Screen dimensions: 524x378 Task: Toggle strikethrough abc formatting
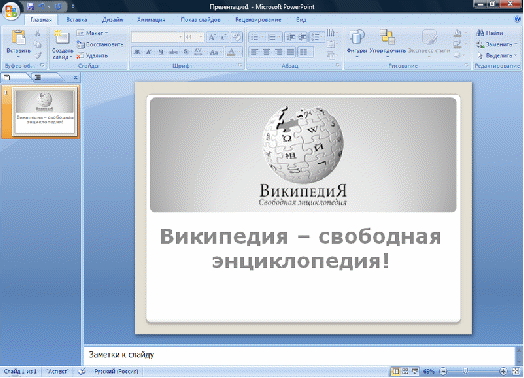point(173,52)
